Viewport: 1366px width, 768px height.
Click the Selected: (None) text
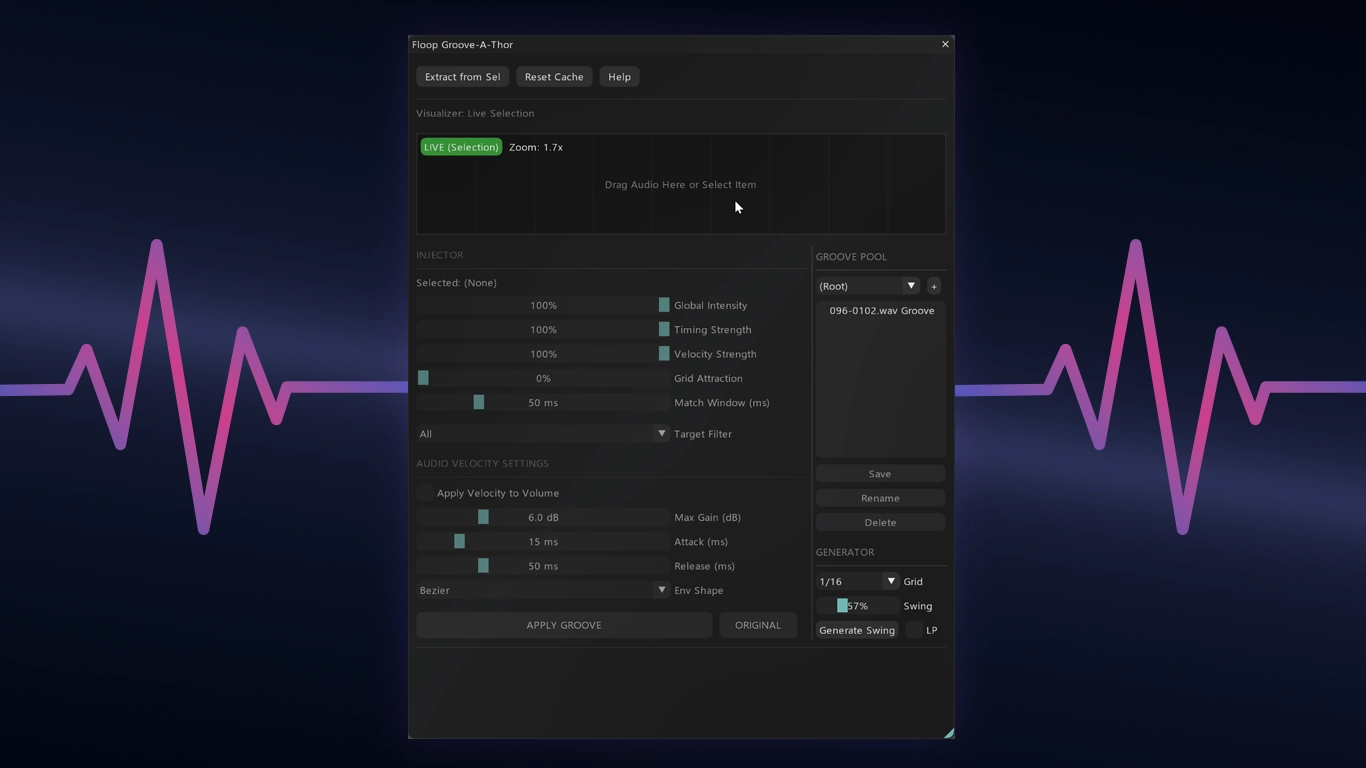(x=457, y=283)
